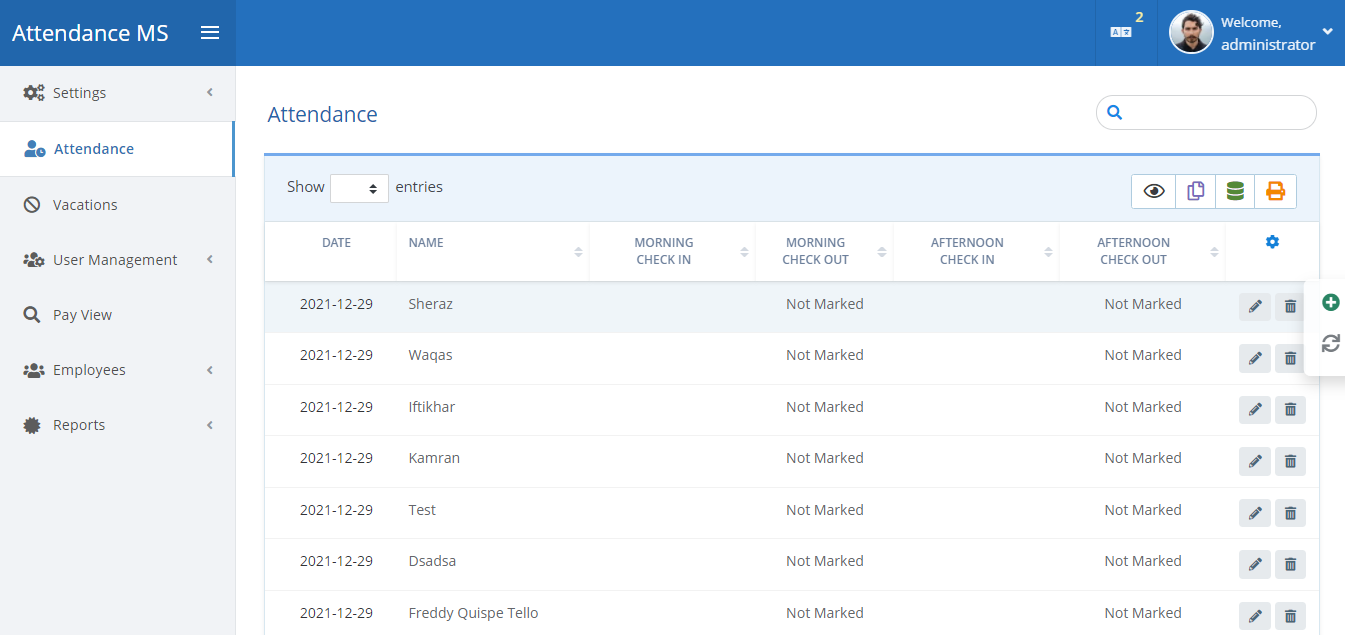Image resolution: width=1345 pixels, height=635 pixels.
Task: Sort by Morning Check In column
Action: pyautogui.click(x=671, y=251)
